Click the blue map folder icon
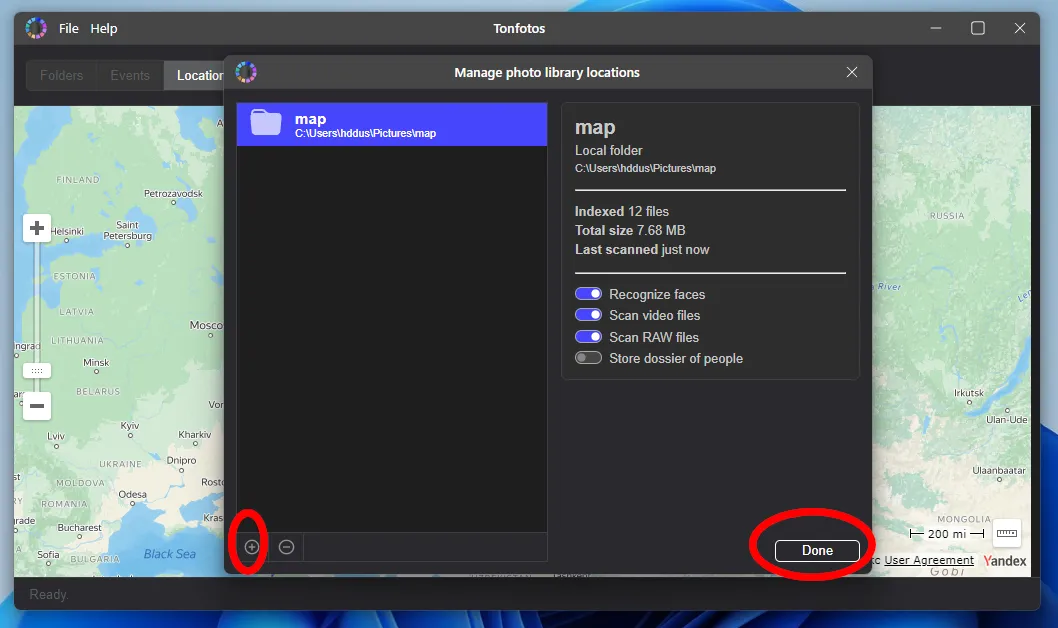Viewport: 1058px width, 628px height. 266,123
